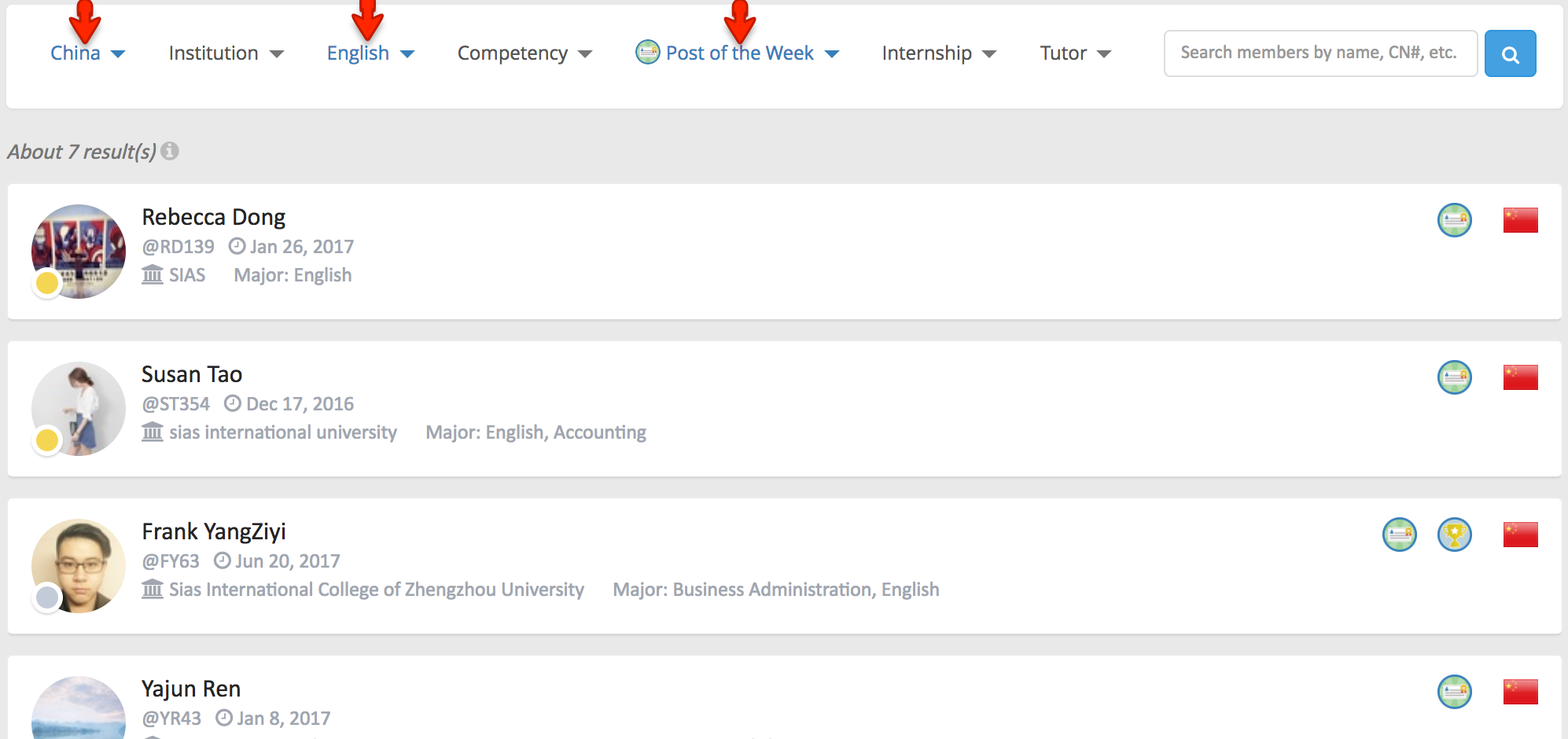
Task: Click the Frank YangZiyi name link
Action: coord(214,531)
